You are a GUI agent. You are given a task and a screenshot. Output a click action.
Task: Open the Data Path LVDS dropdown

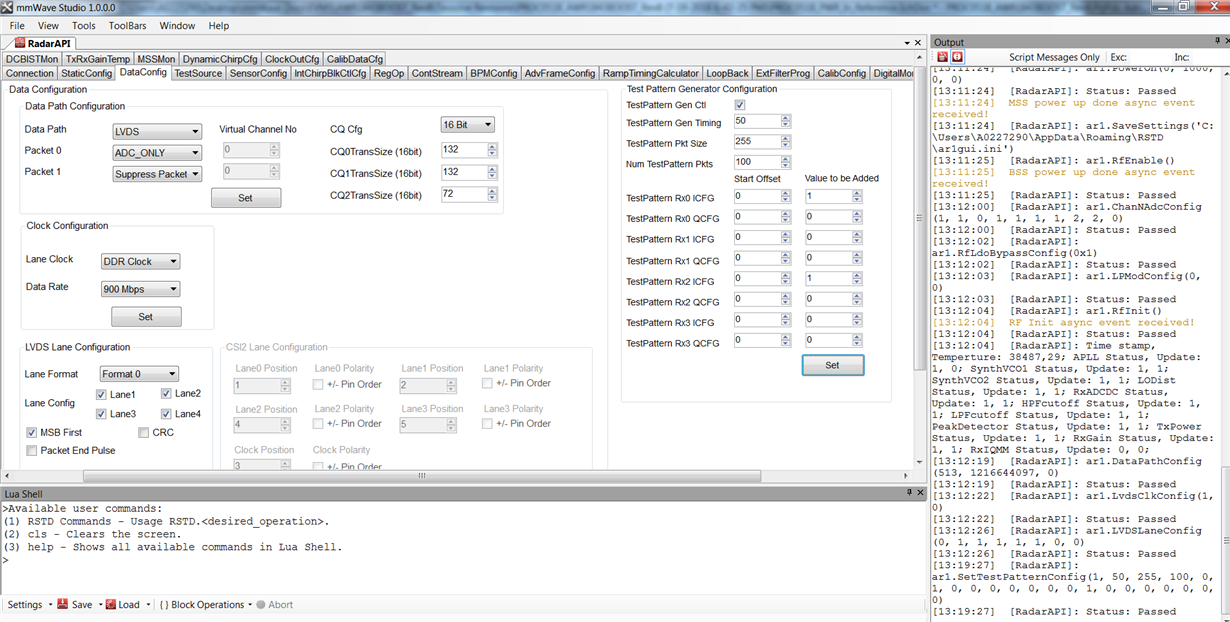(157, 131)
